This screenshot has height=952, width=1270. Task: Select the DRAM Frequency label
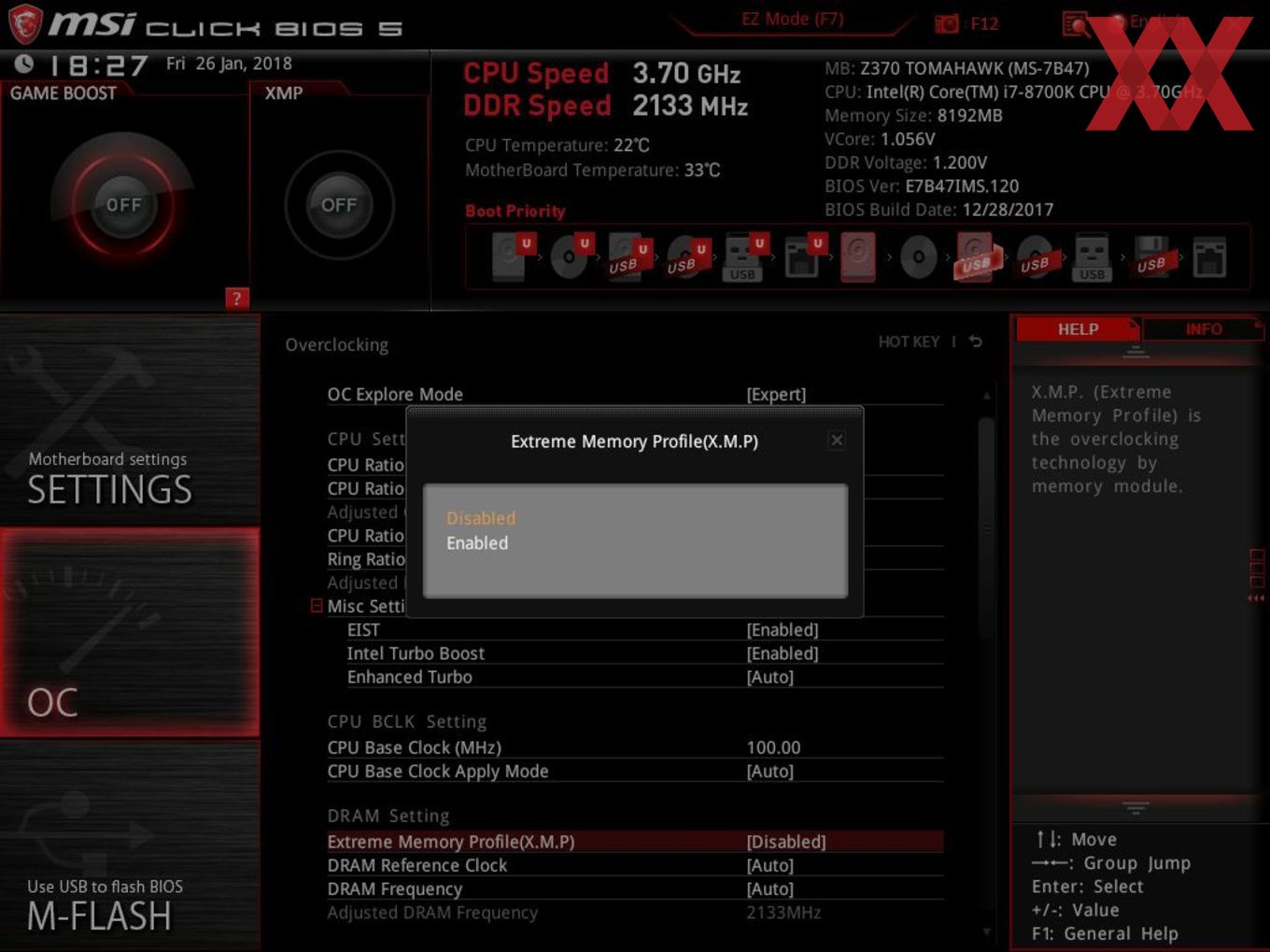394,889
